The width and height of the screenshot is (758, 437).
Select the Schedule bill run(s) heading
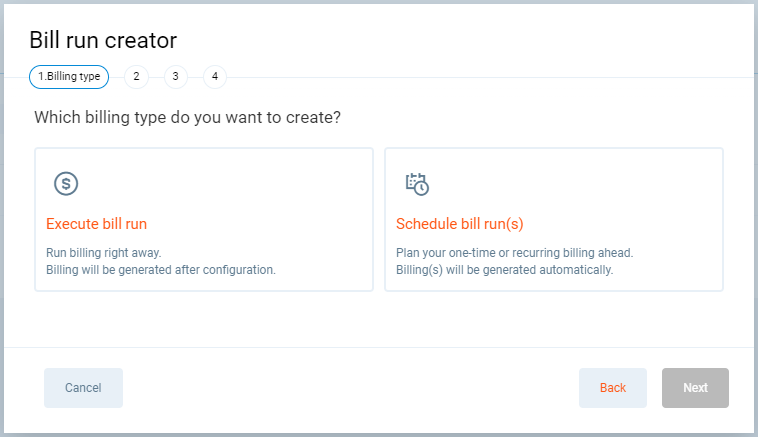pyautogui.click(x=460, y=224)
